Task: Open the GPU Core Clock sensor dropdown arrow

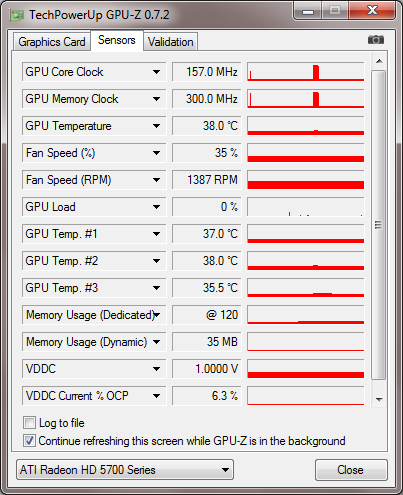Action: point(156,72)
